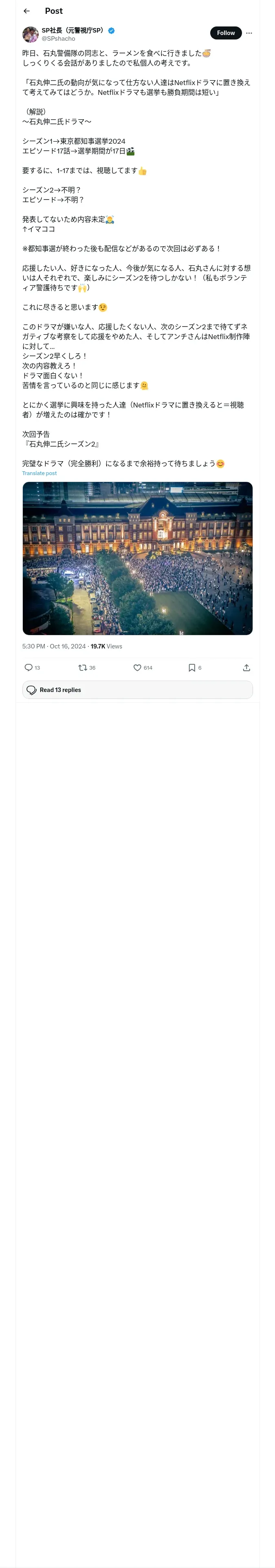This screenshot has height=1568, width=275.
Task: Open the Tokyo Station night crowd photo
Action: point(137,558)
